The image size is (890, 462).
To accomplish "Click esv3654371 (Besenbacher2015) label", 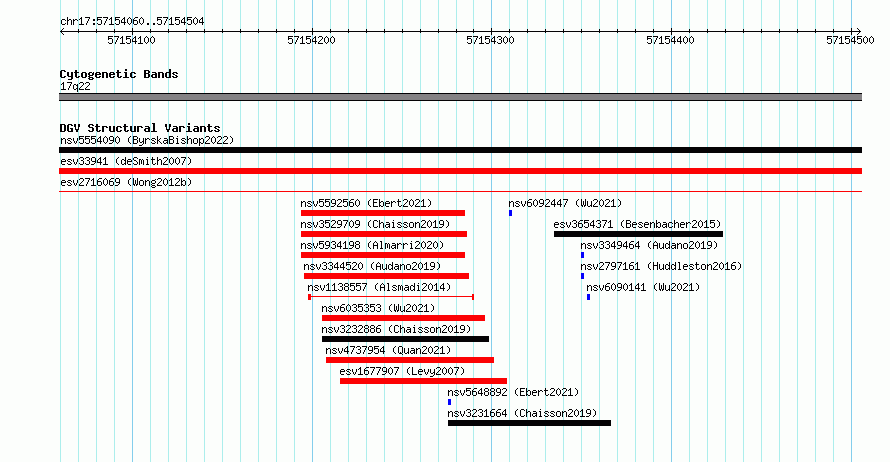I will coord(637,224).
